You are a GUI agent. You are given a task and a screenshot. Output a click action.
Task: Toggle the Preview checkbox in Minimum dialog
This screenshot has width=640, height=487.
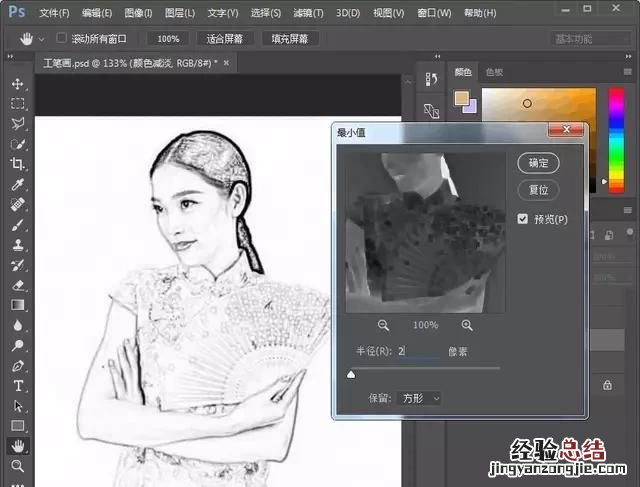[522, 219]
